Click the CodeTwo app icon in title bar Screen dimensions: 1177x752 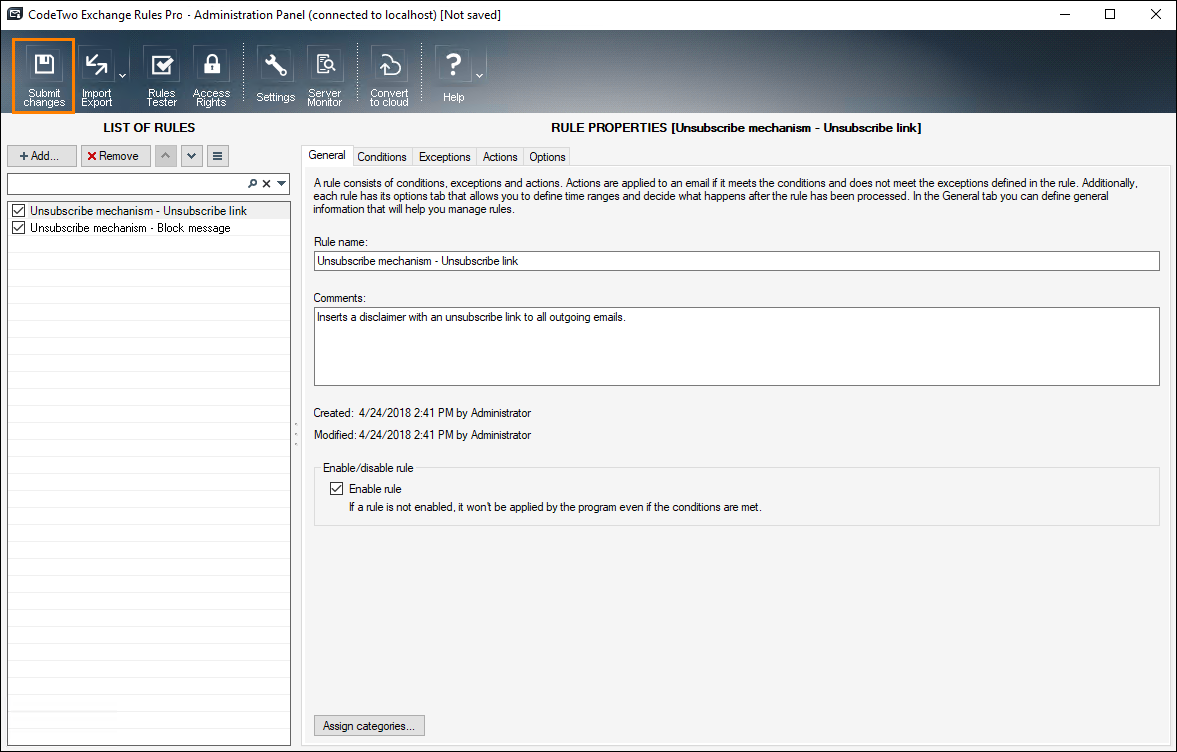click(14, 14)
